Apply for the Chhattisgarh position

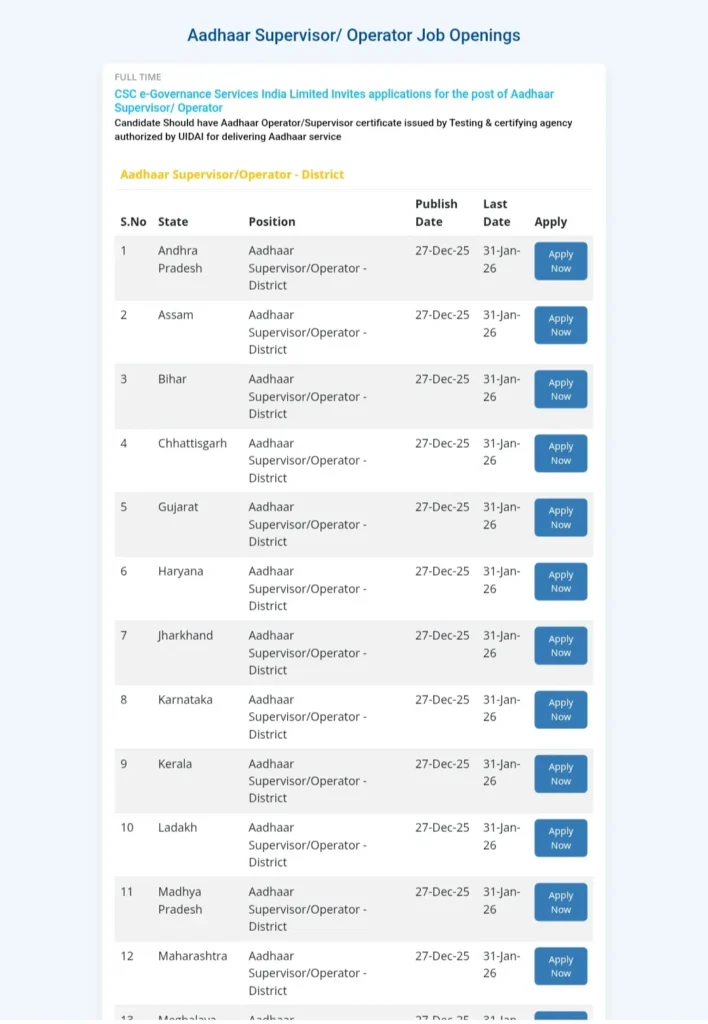560,453
